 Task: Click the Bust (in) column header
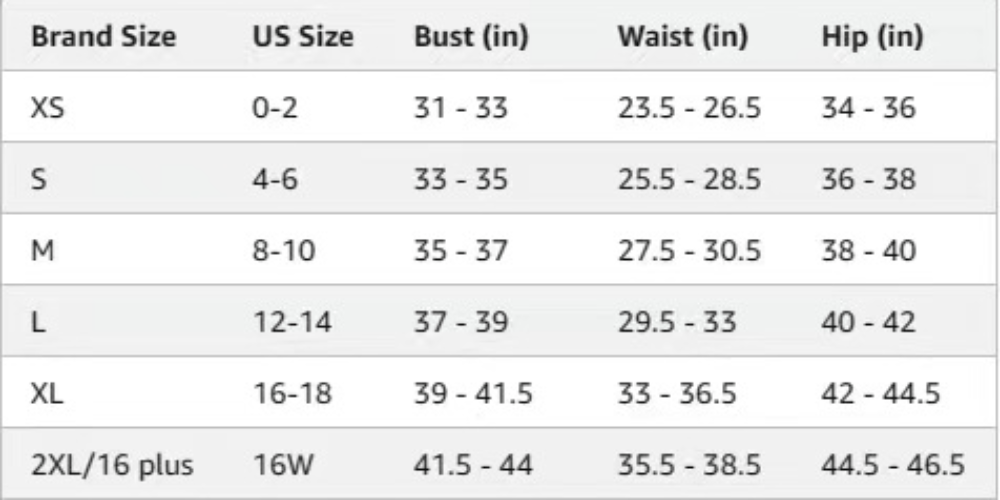[x=471, y=37]
